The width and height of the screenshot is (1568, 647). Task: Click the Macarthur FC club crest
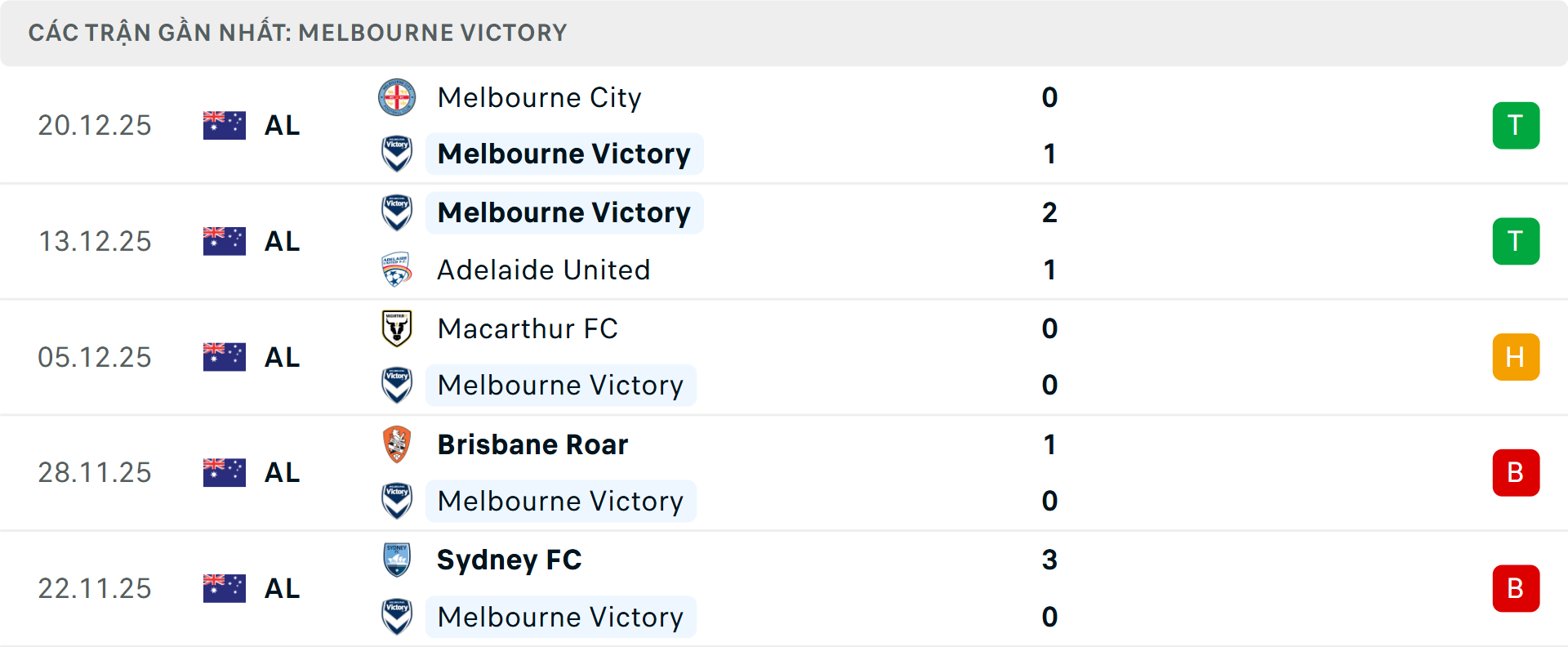pos(398,328)
